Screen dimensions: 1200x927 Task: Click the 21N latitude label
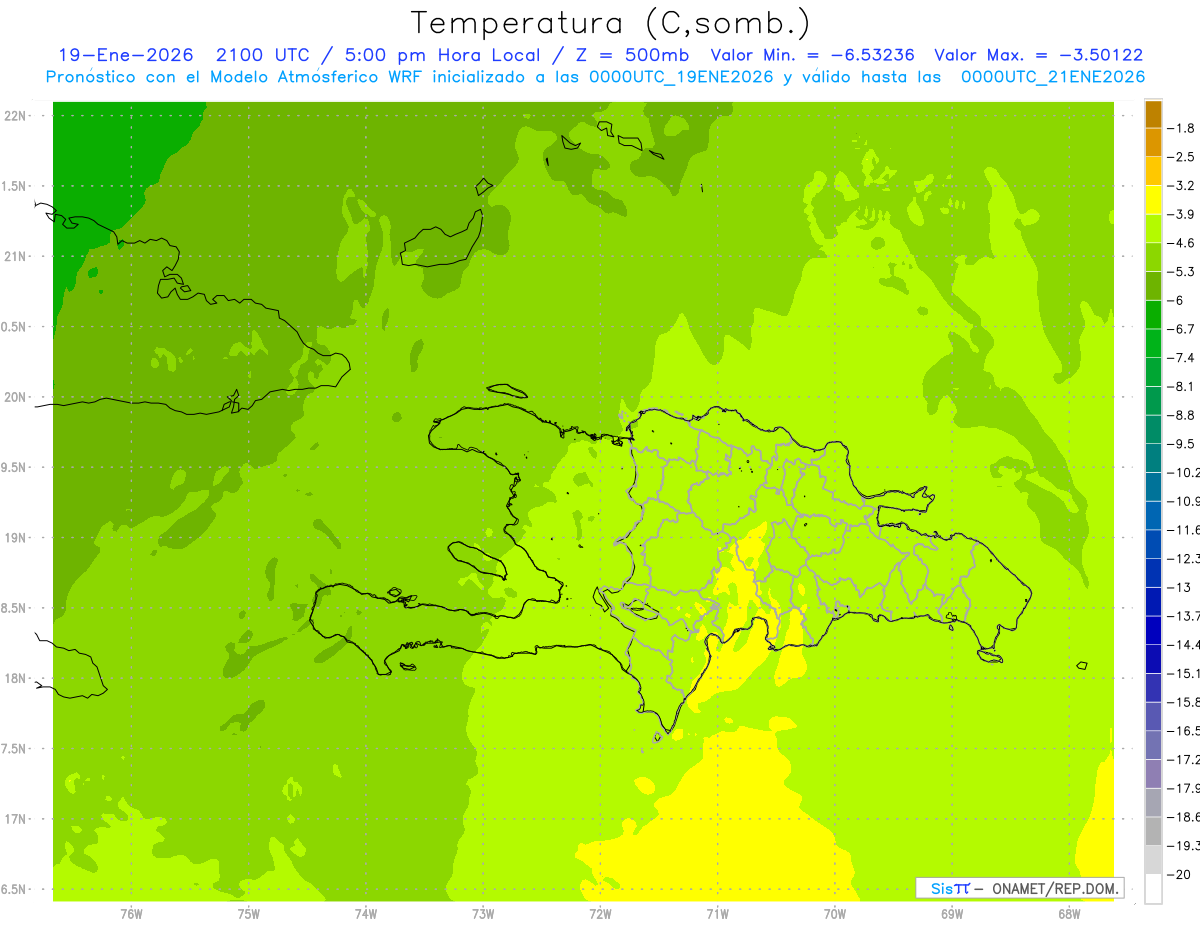[17, 257]
